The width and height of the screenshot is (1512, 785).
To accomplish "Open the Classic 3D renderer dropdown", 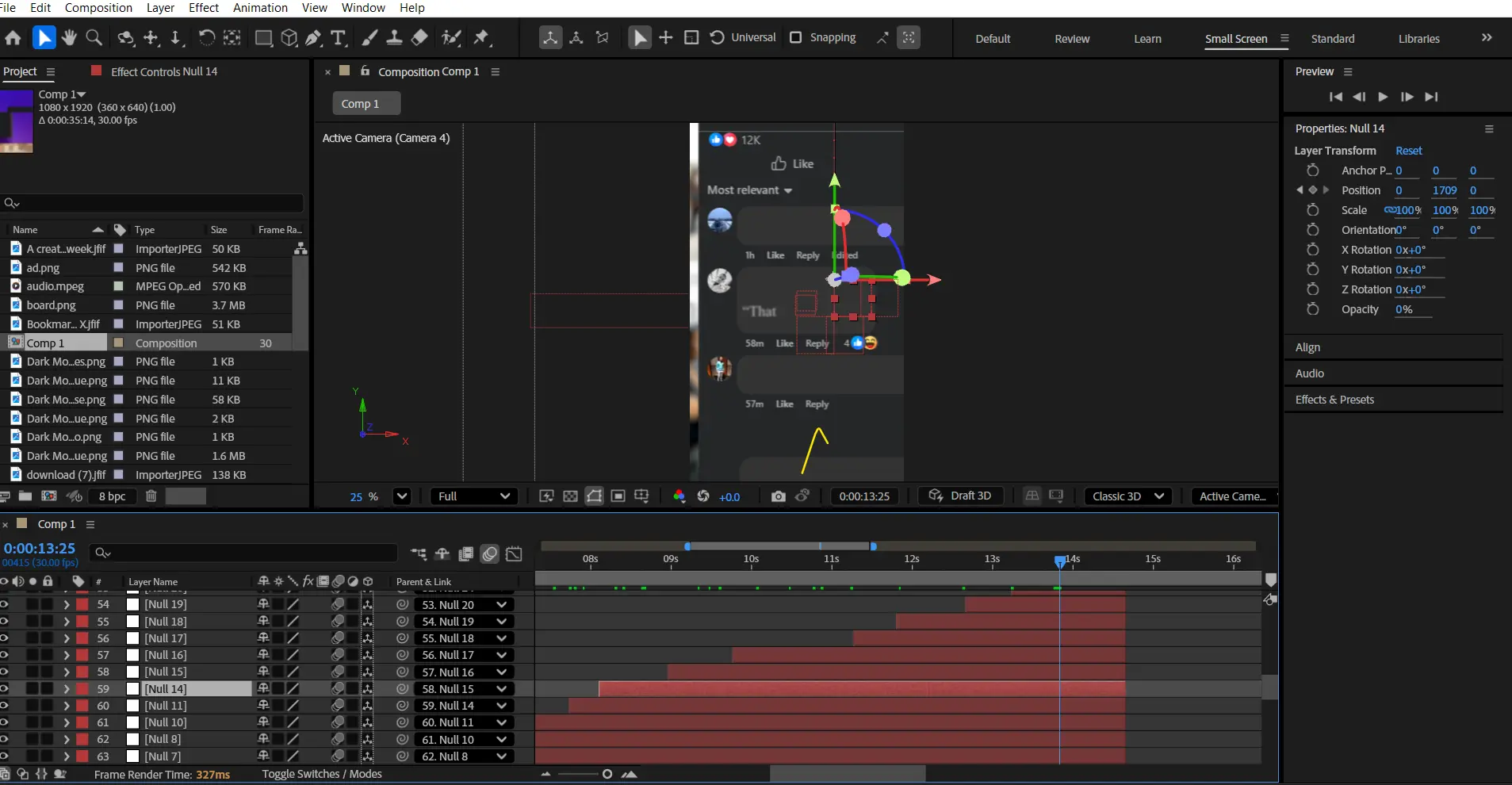I will [x=1127, y=496].
